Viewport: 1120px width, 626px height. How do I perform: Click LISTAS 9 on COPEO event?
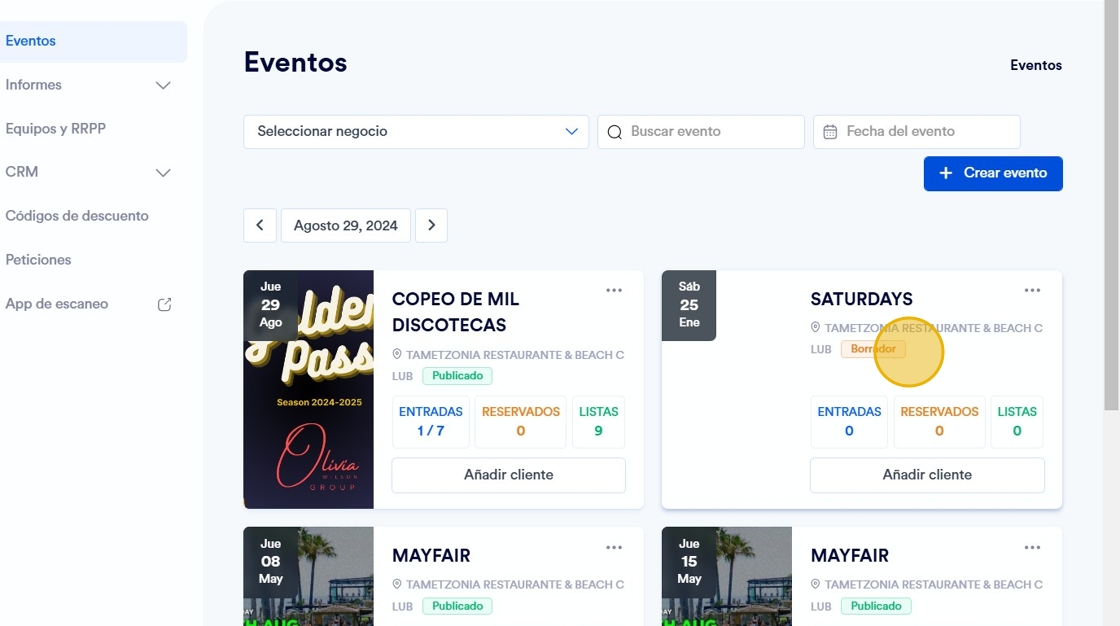pyautogui.click(x=599, y=422)
